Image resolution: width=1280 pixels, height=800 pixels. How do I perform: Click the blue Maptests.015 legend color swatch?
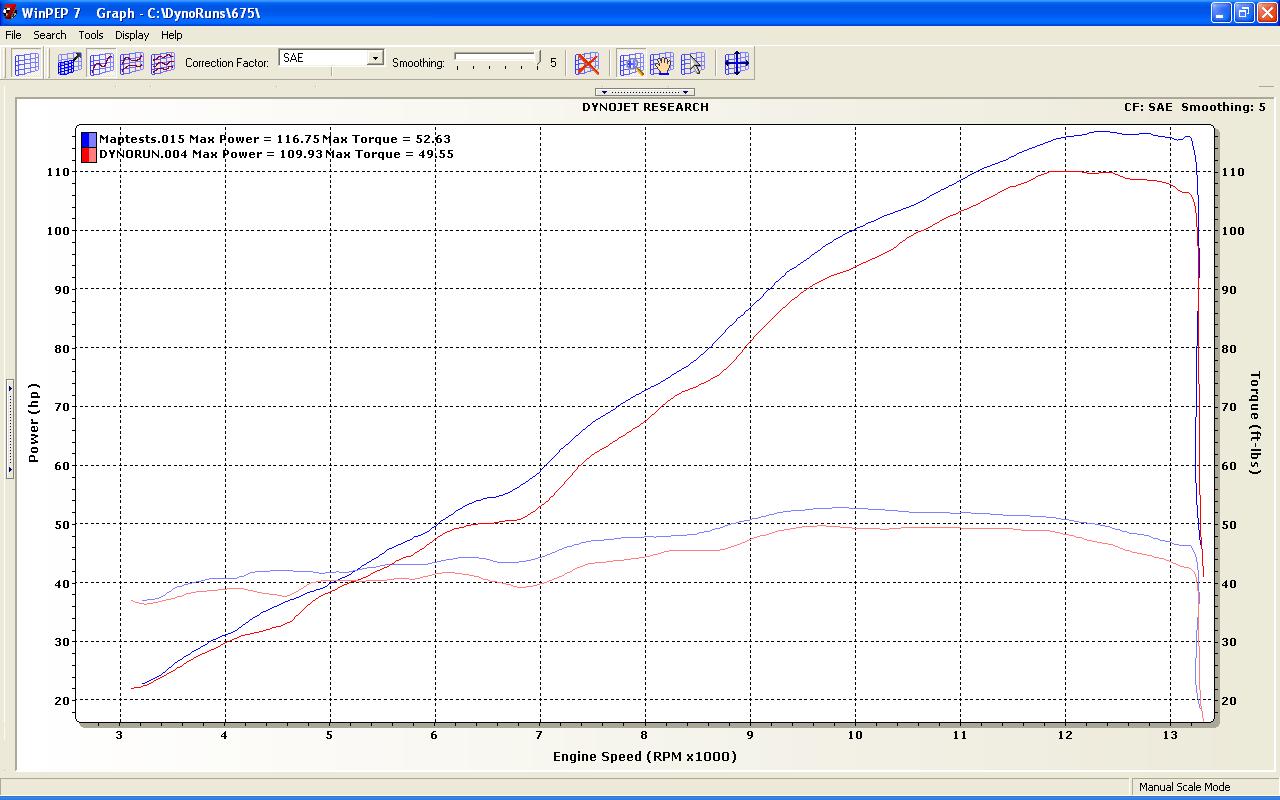[x=89, y=139]
